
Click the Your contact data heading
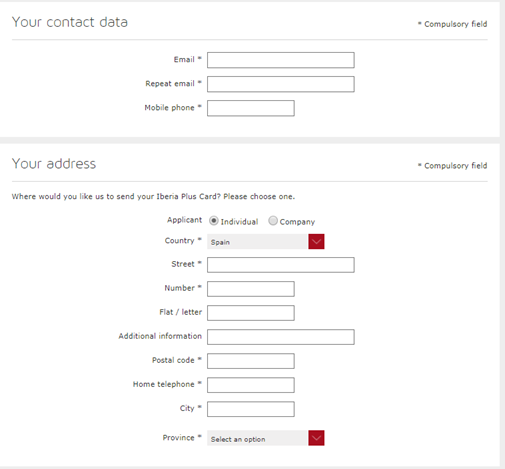click(70, 22)
